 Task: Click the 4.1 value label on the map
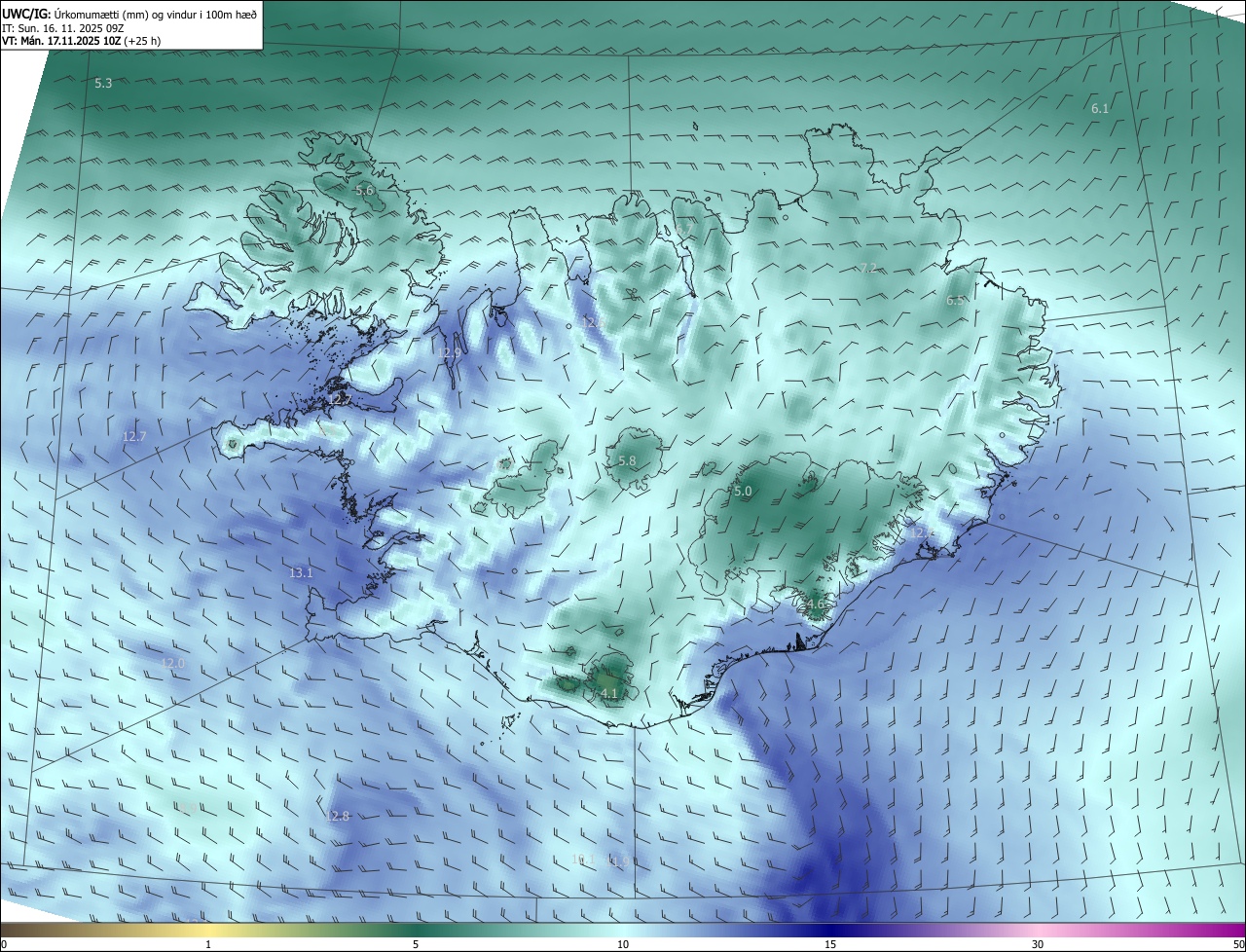609,694
